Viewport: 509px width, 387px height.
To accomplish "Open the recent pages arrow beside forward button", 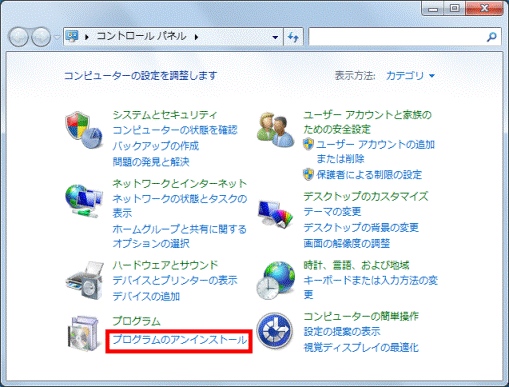I will 57,37.
